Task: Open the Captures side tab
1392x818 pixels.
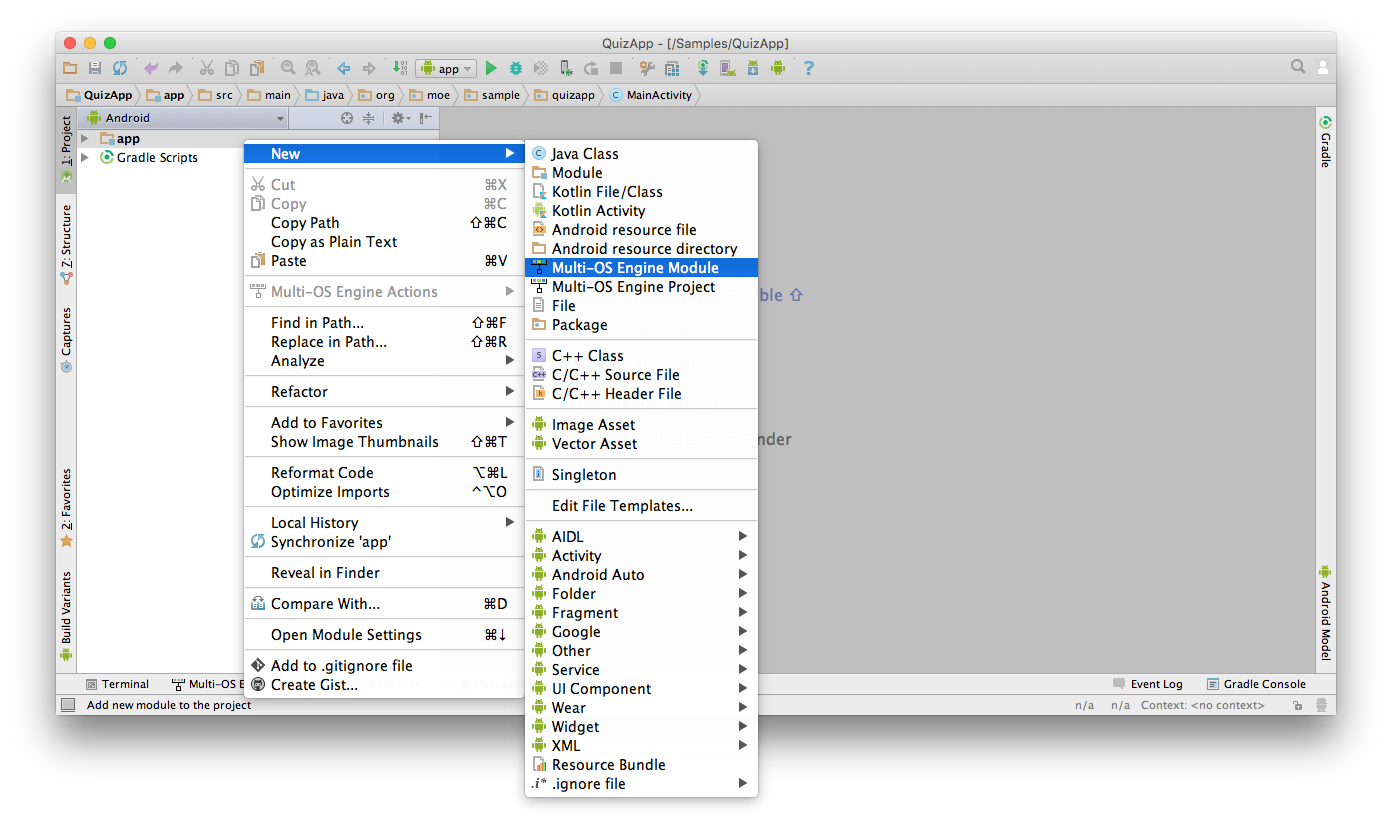Action: [66, 340]
